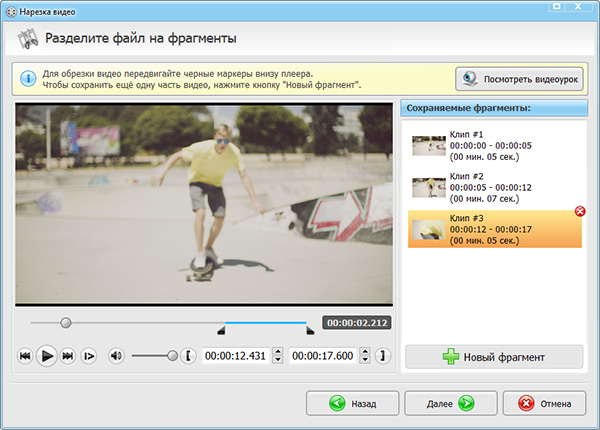Decrease the end time 00:00:17.600
Screen dimensions: 600x430
coord(365,360)
